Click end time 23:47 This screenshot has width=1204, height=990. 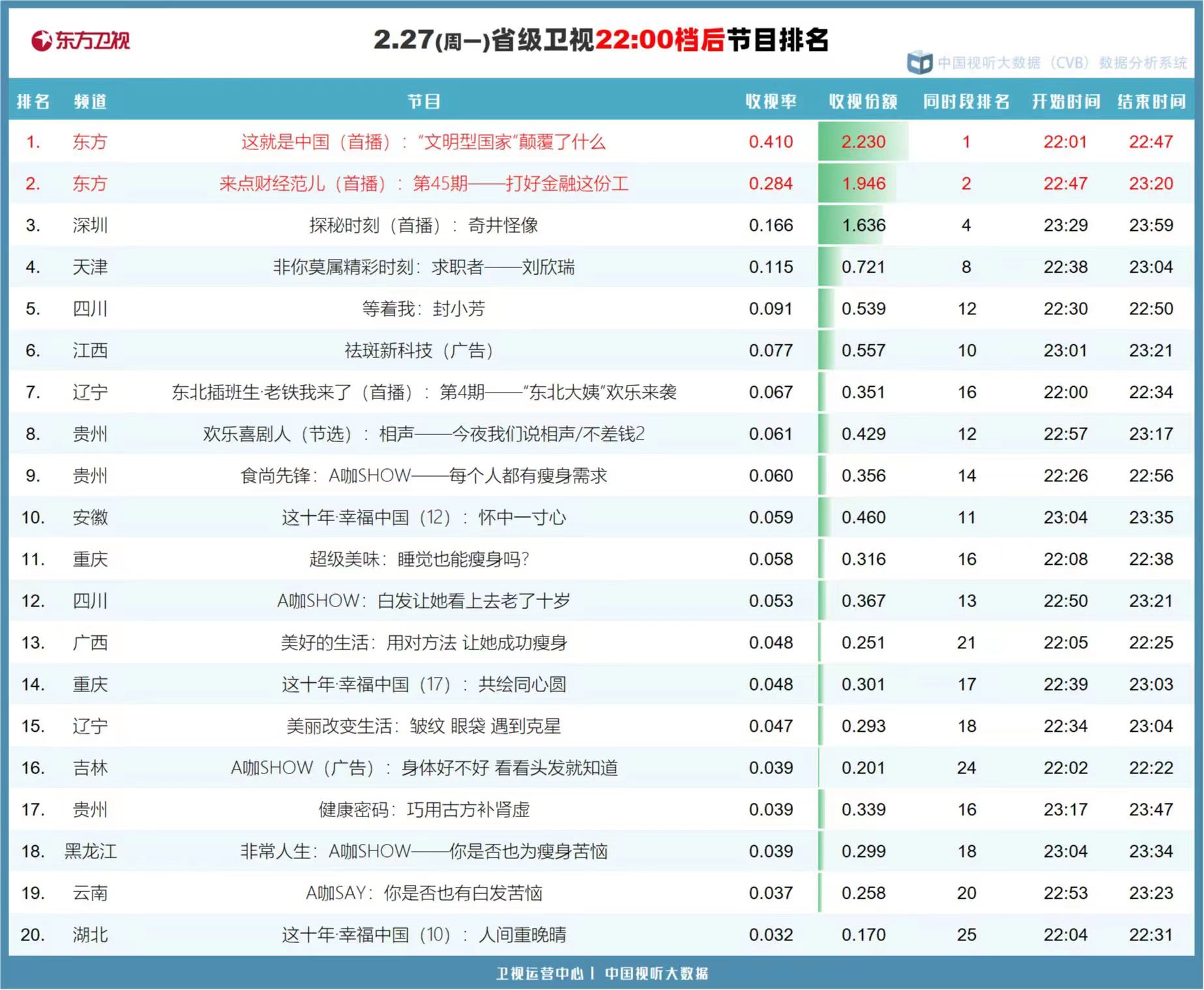[1151, 809]
